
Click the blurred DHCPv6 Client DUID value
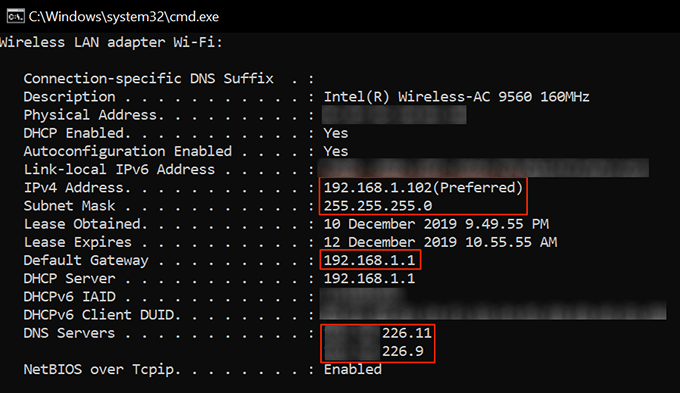[x=493, y=311]
